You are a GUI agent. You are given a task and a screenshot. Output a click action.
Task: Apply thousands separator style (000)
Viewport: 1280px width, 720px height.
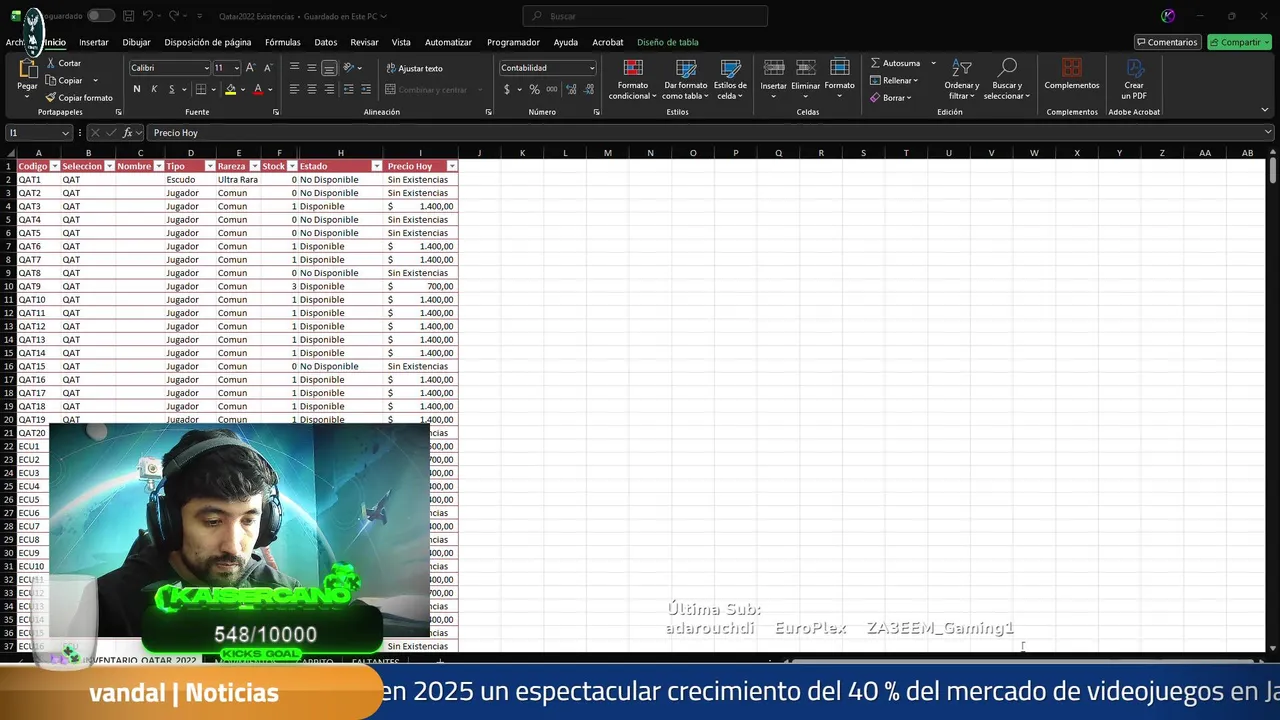[x=551, y=89]
